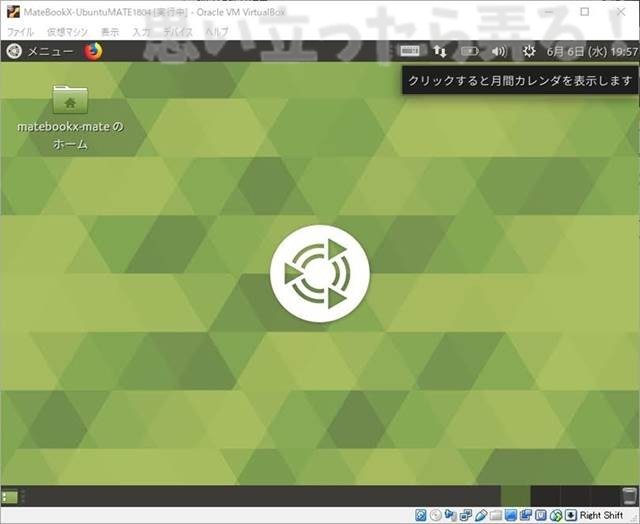
Task: Open the Ubuntu MATE メニュー menu
Action: [x=39, y=51]
